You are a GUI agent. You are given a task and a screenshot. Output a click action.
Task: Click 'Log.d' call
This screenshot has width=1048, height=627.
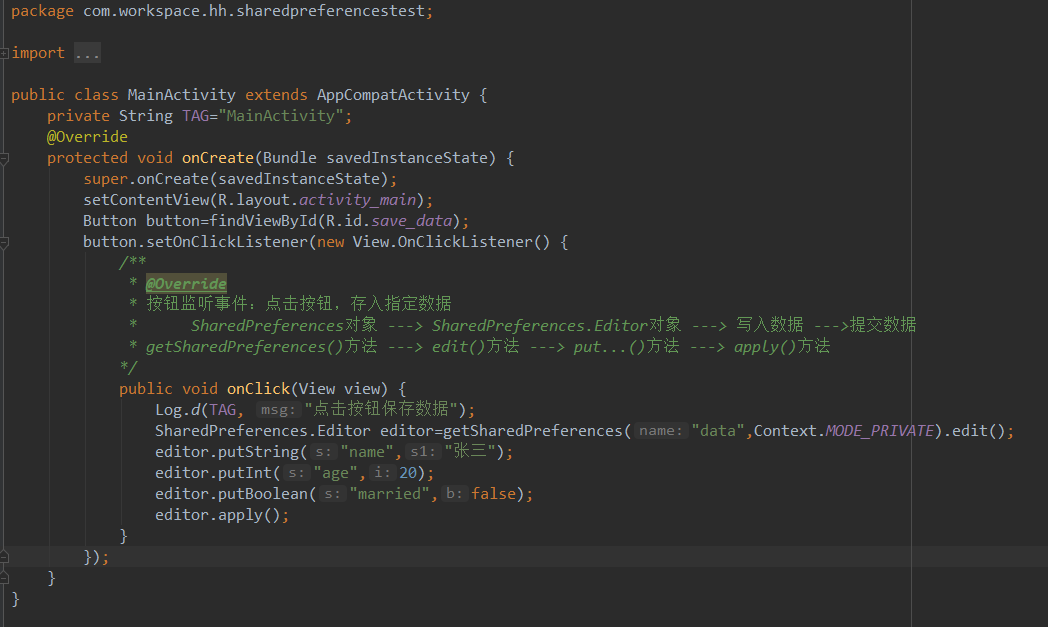click(x=178, y=410)
